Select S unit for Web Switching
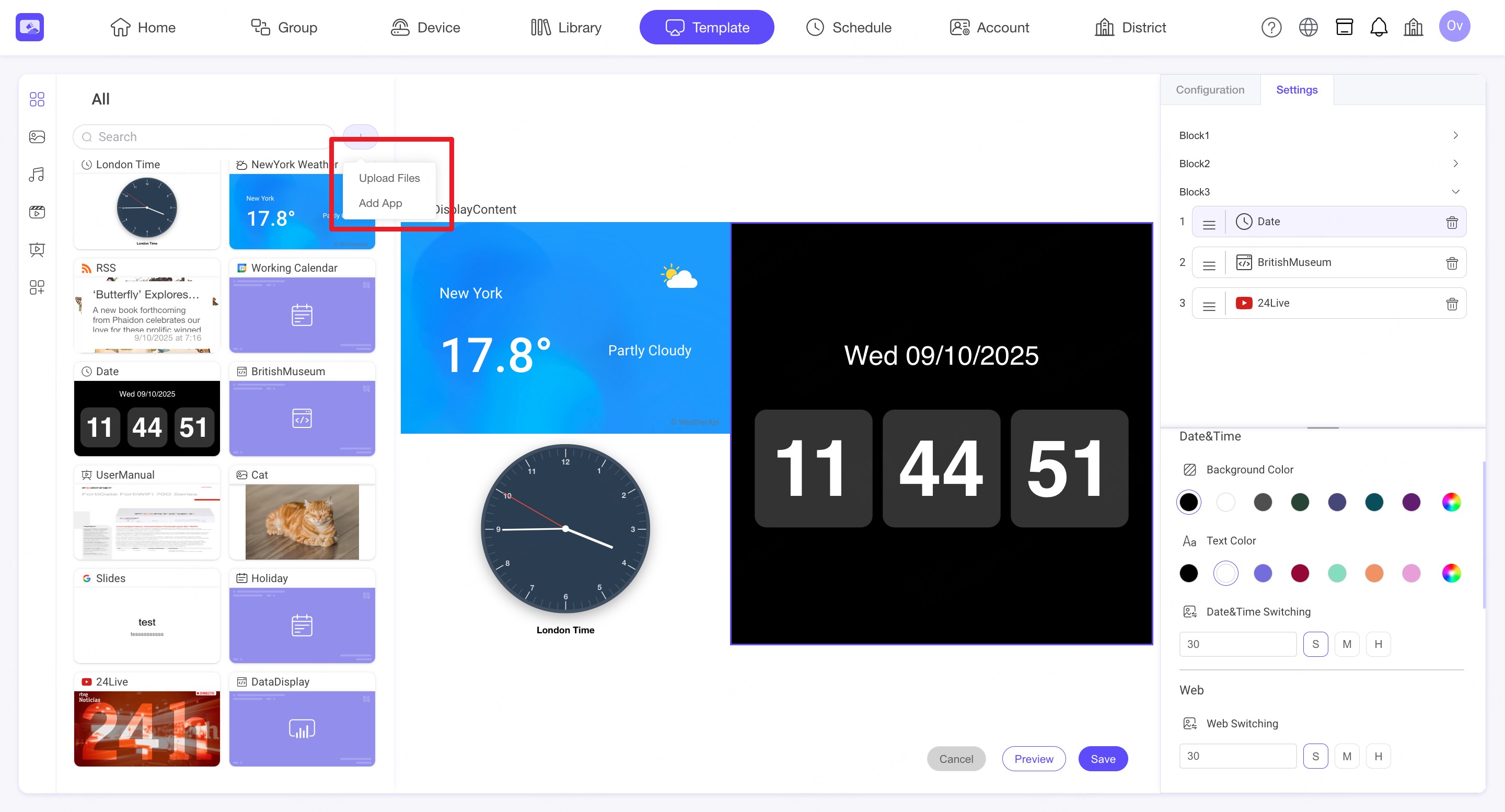The height and width of the screenshot is (812, 1505). click(1315, 756)
